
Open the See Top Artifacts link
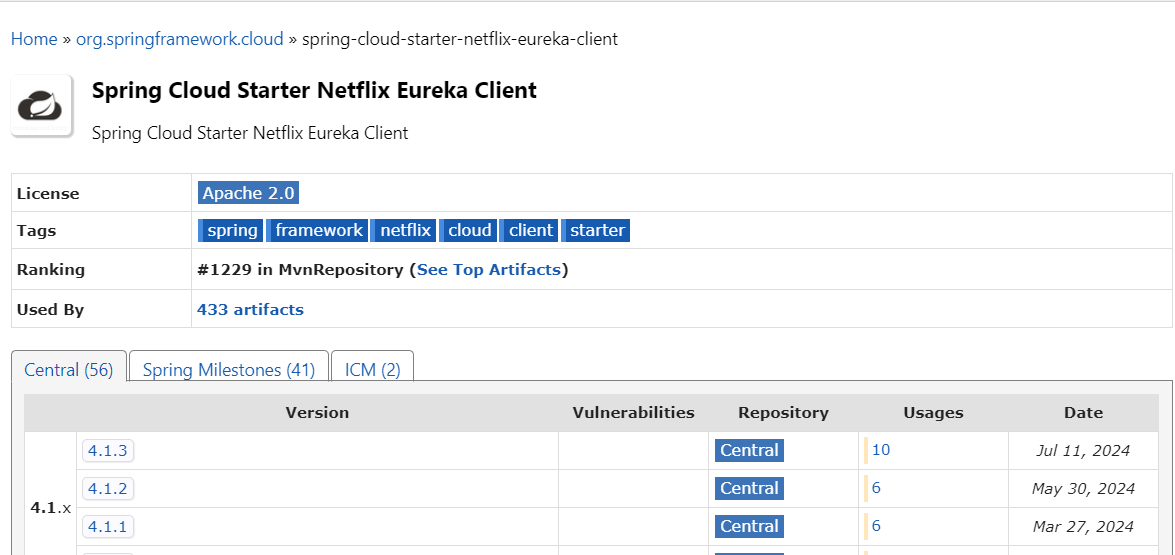[489, 270]
